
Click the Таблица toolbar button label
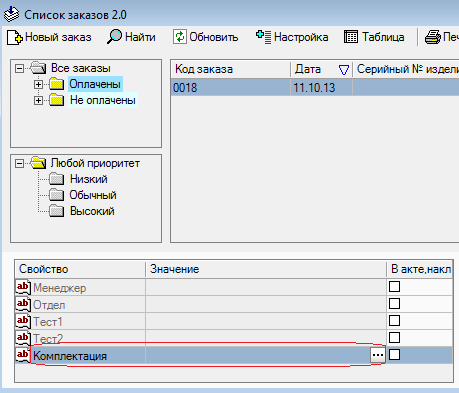[383, 37]
